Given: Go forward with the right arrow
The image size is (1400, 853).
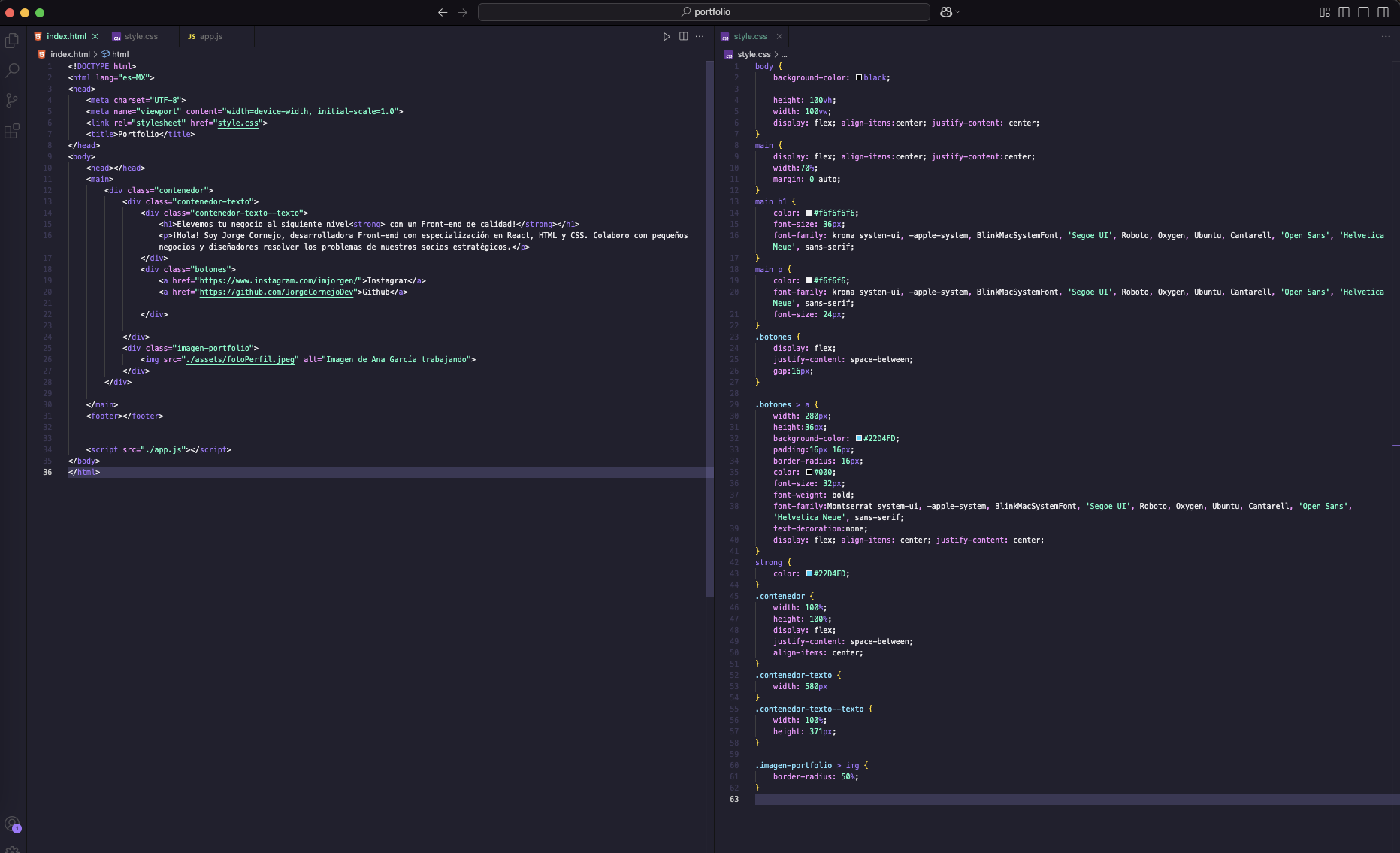Looking at the screenshot, I should coord(462,12).
